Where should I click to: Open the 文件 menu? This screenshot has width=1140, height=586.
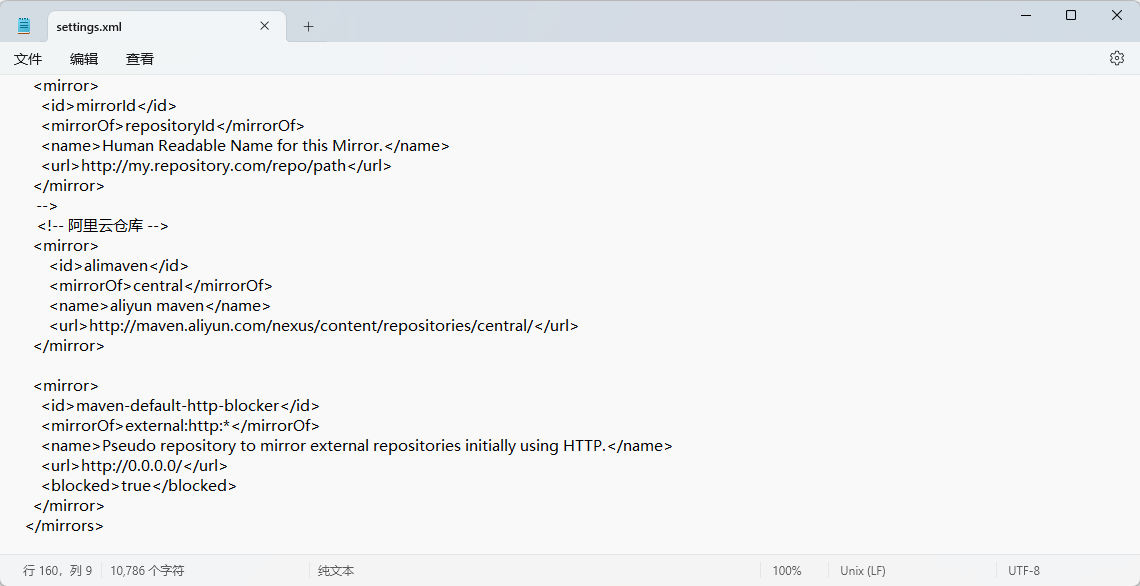pyautogui.click(x=28, y=59)
